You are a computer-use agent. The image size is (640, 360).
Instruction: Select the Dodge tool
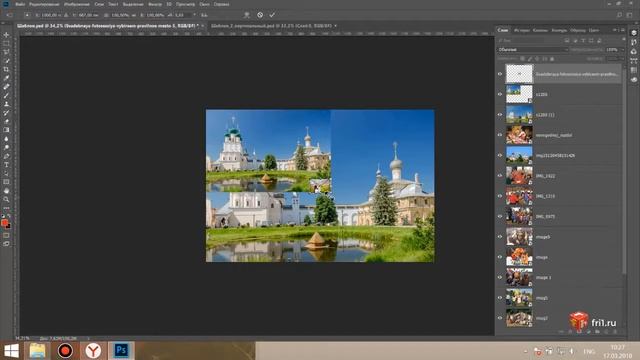point(6,147)
